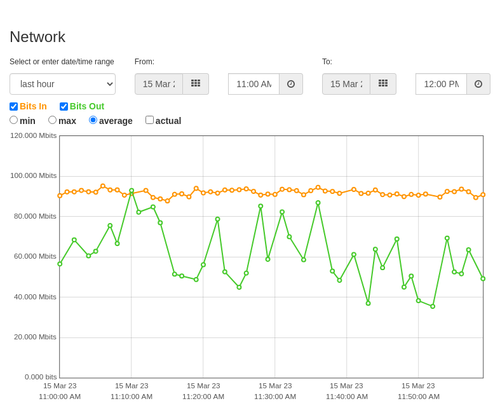The height and width of the screenshot is (403, 500).
Task: Click the 11:20:00 AM time axis label
Action: [x=203, y=397]
